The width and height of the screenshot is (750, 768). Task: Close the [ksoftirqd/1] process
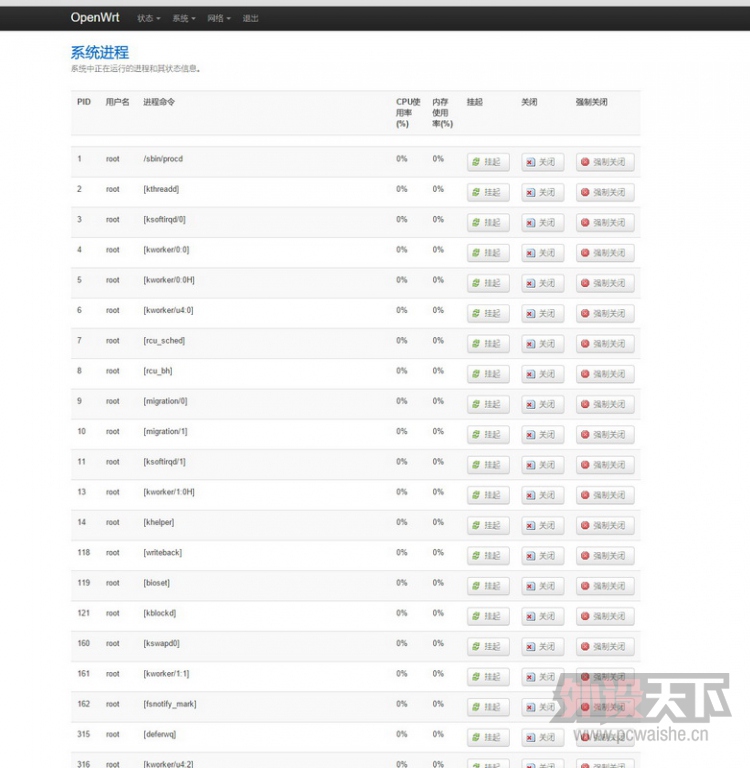point(542,465)
